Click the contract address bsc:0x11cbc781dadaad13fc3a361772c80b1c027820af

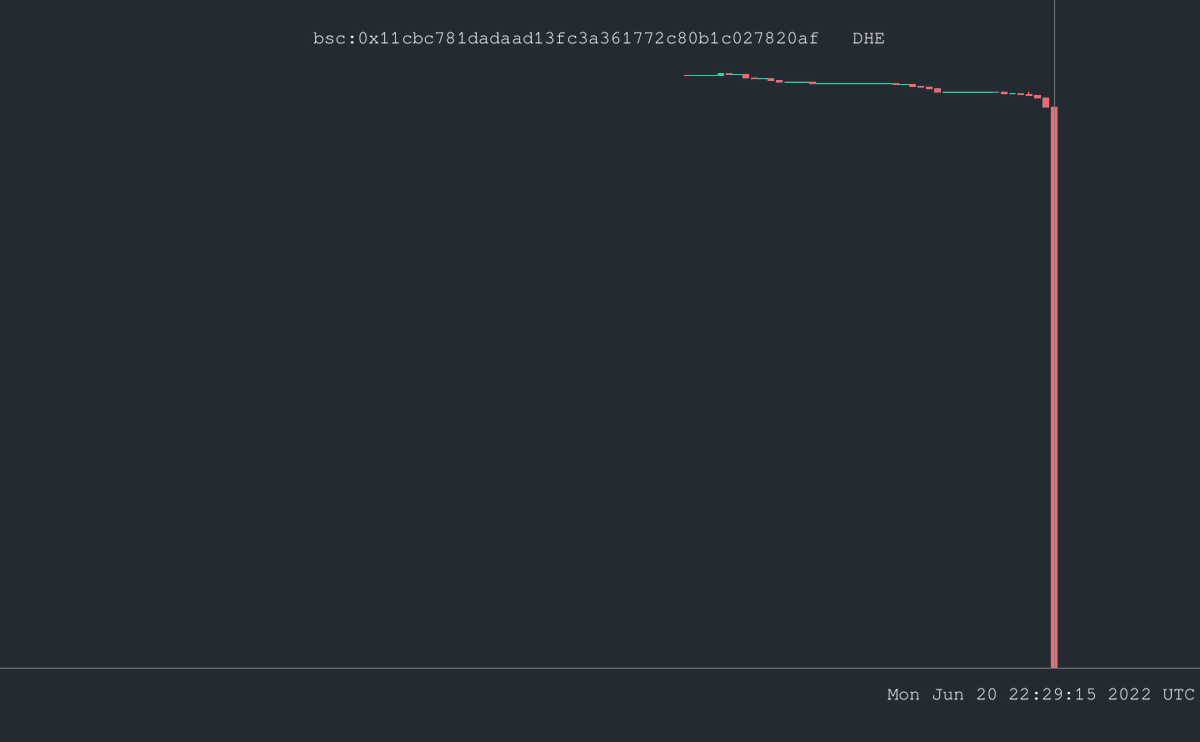(566, 39)
